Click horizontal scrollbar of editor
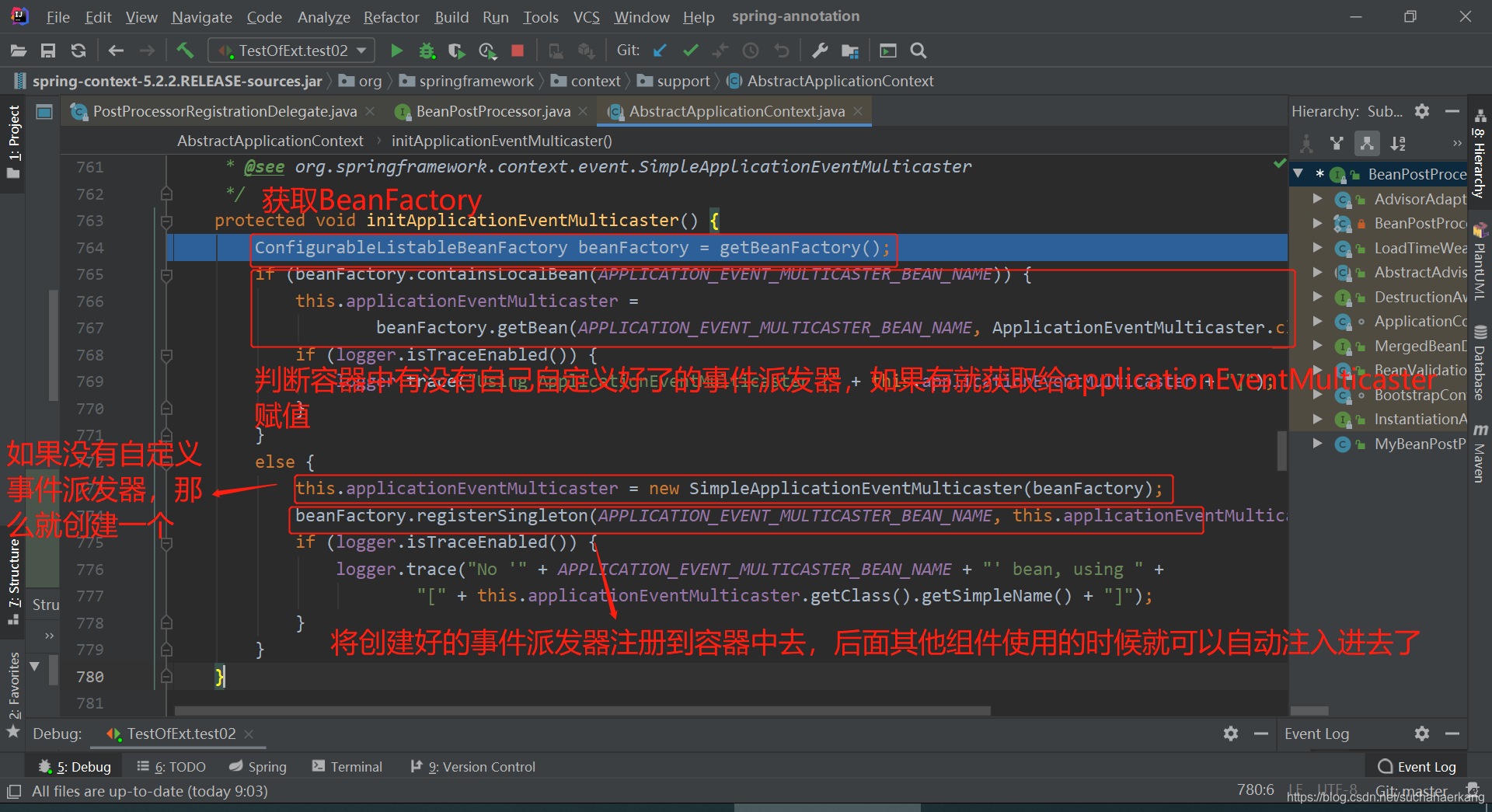Viewport: 1492px width, 812px height. 583,711
